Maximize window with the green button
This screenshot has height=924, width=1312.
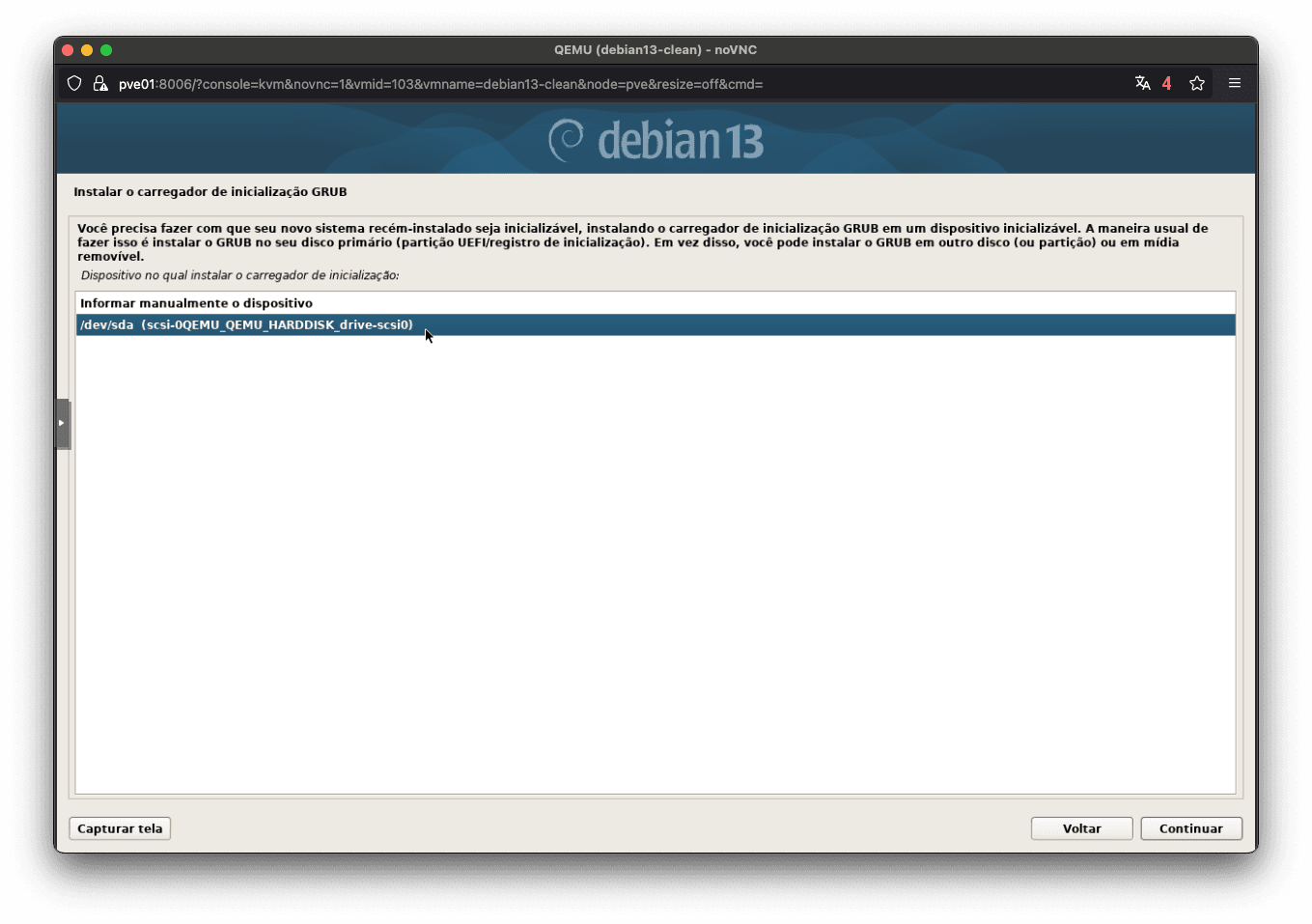pyautogui.click(x=106, y=50)
